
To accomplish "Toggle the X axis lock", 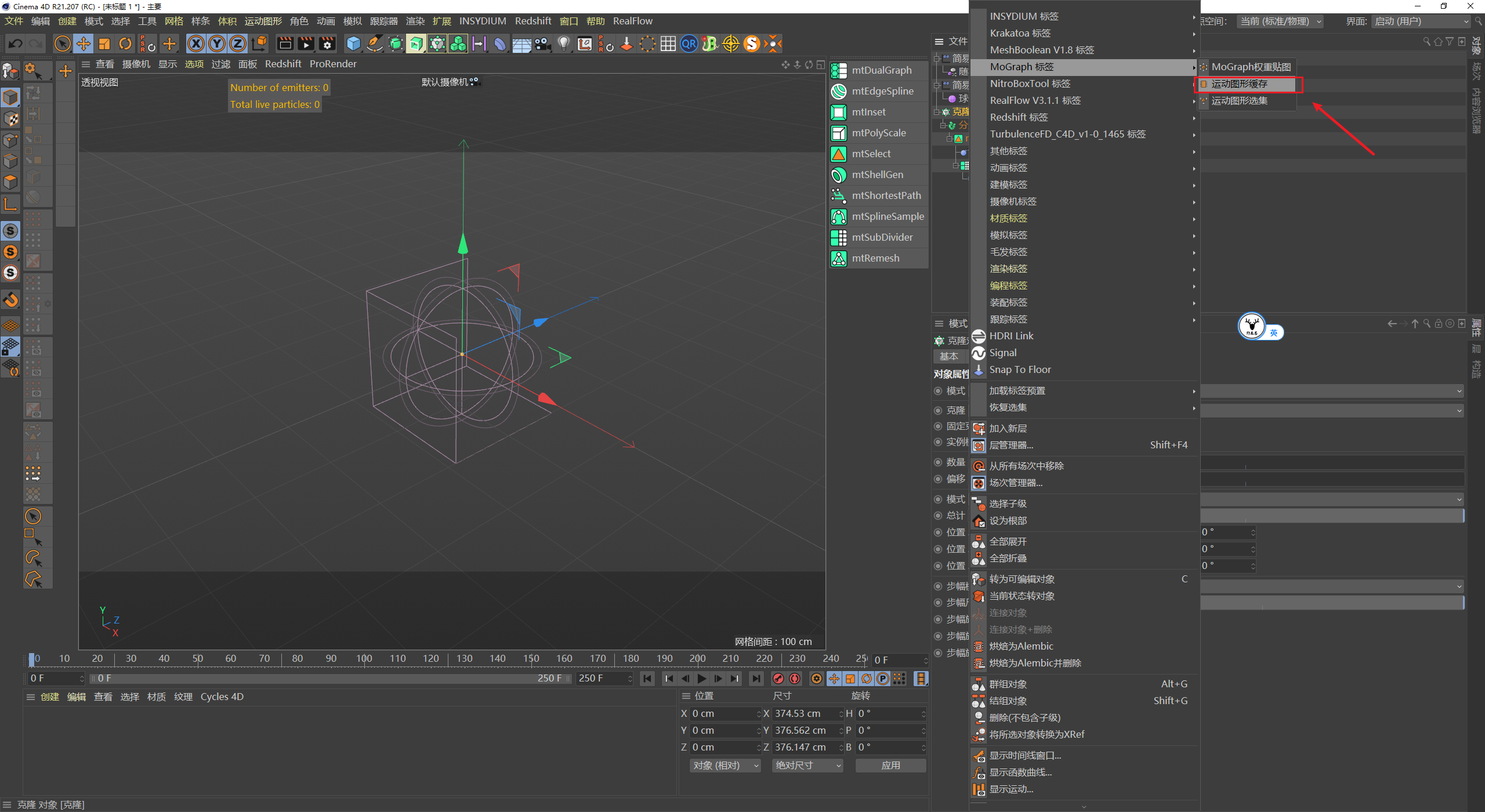I will pyautogui.click(x=196, y=43).
